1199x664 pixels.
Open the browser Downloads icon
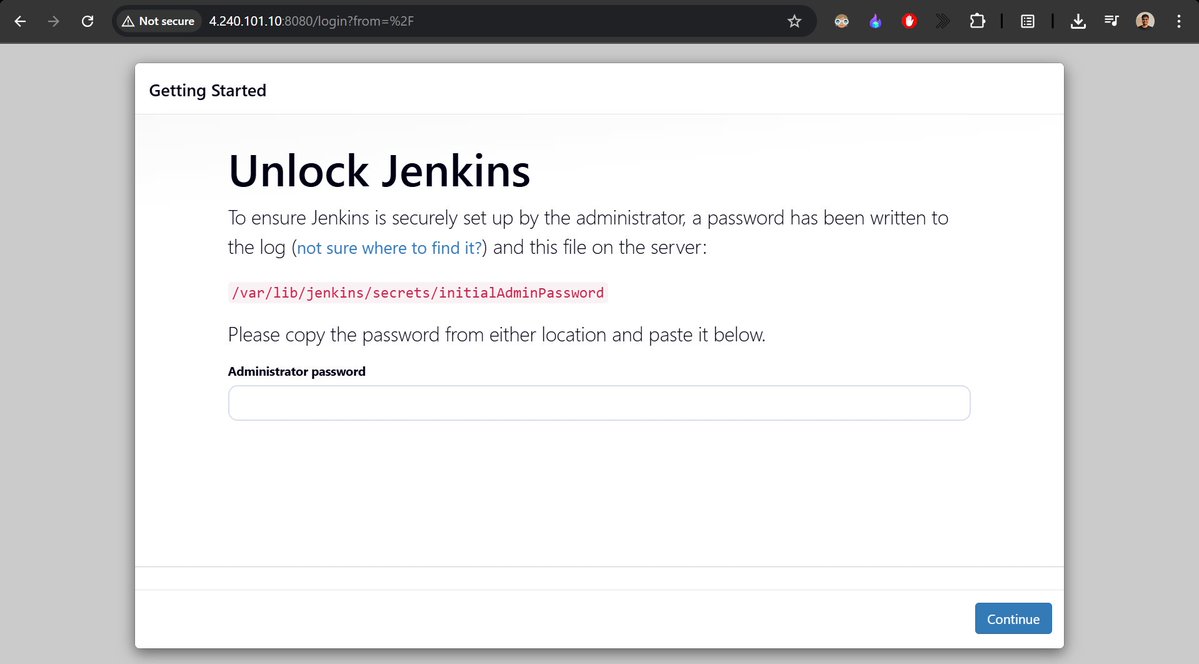(x=1078, y=20)
